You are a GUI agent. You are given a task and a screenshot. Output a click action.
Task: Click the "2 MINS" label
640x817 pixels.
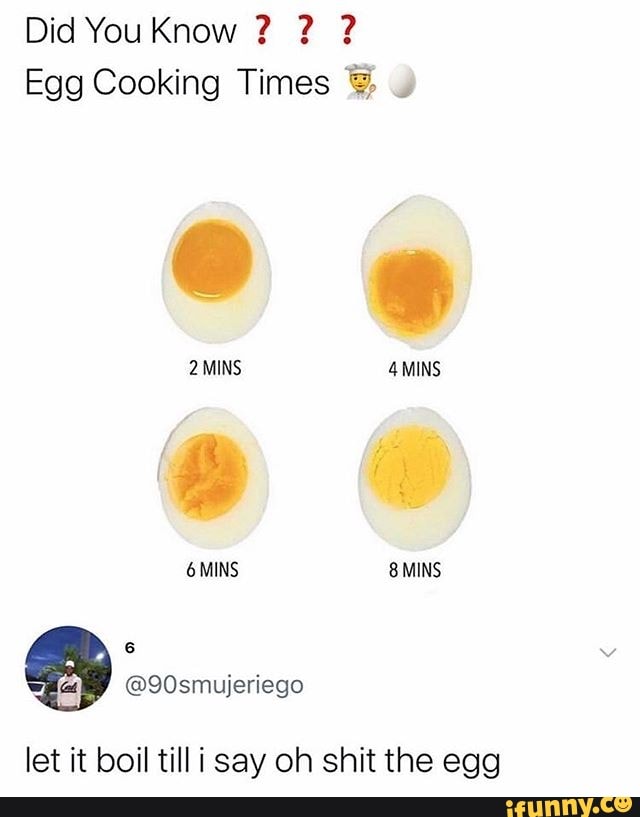click(x=215, y=367)
